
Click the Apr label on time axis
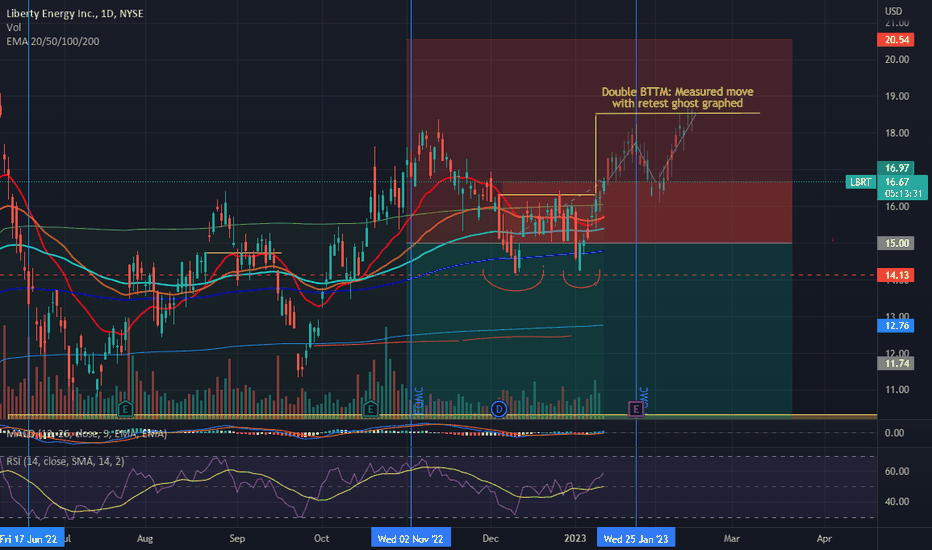point(824,539)
